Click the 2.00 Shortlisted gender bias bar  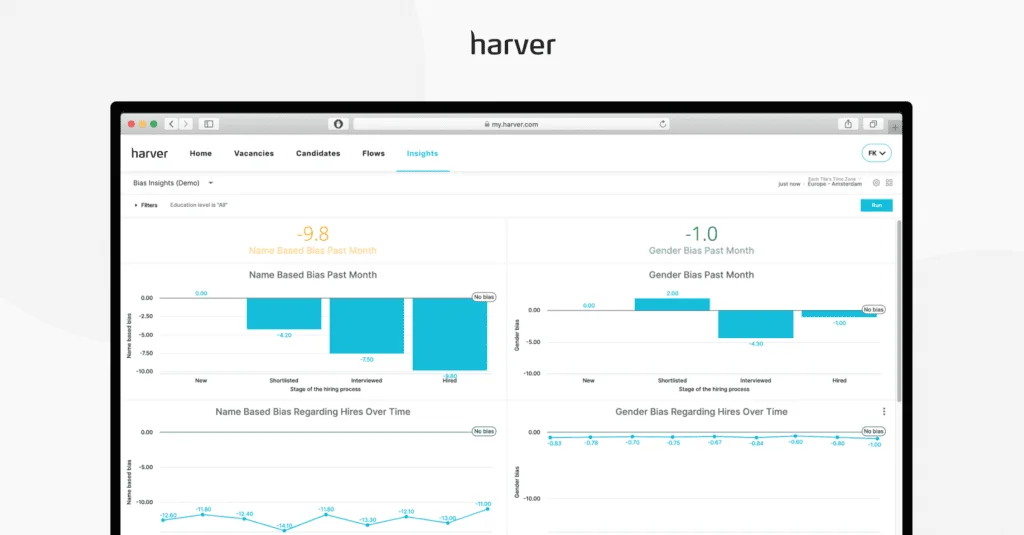tap(672, 304)
